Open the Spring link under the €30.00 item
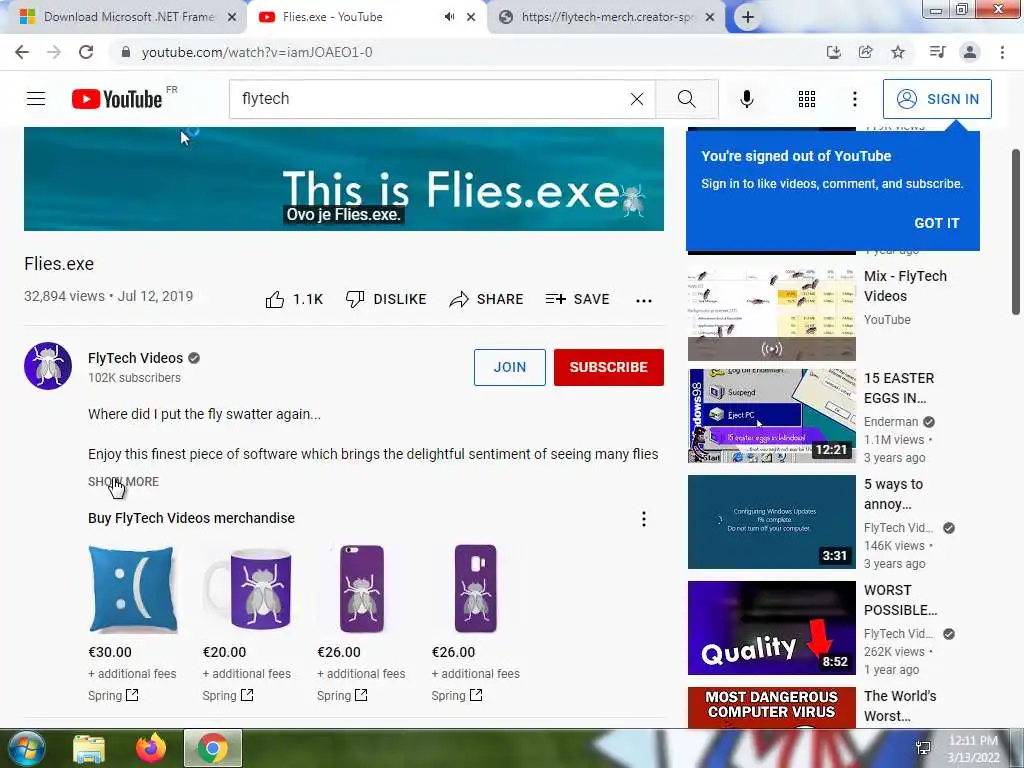Screen dimensions: 1024x768 113,696
